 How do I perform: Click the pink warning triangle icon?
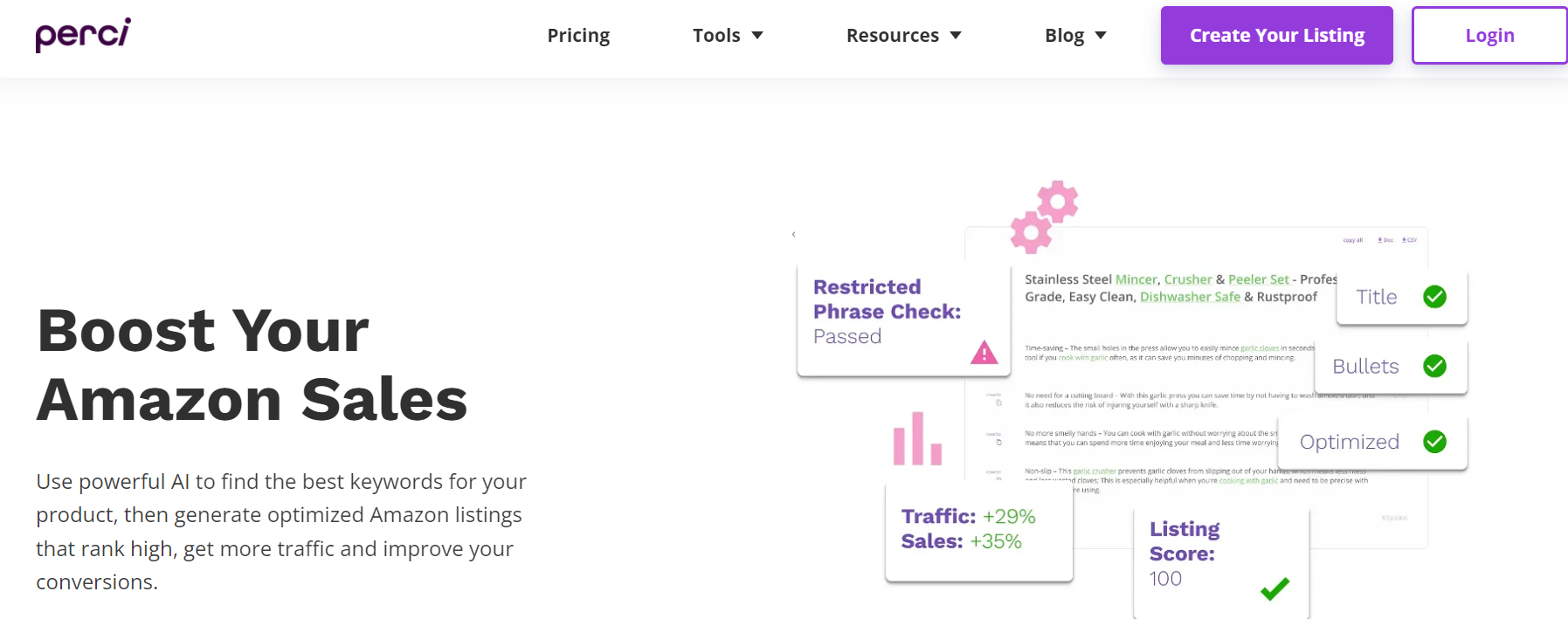[984, 354]
